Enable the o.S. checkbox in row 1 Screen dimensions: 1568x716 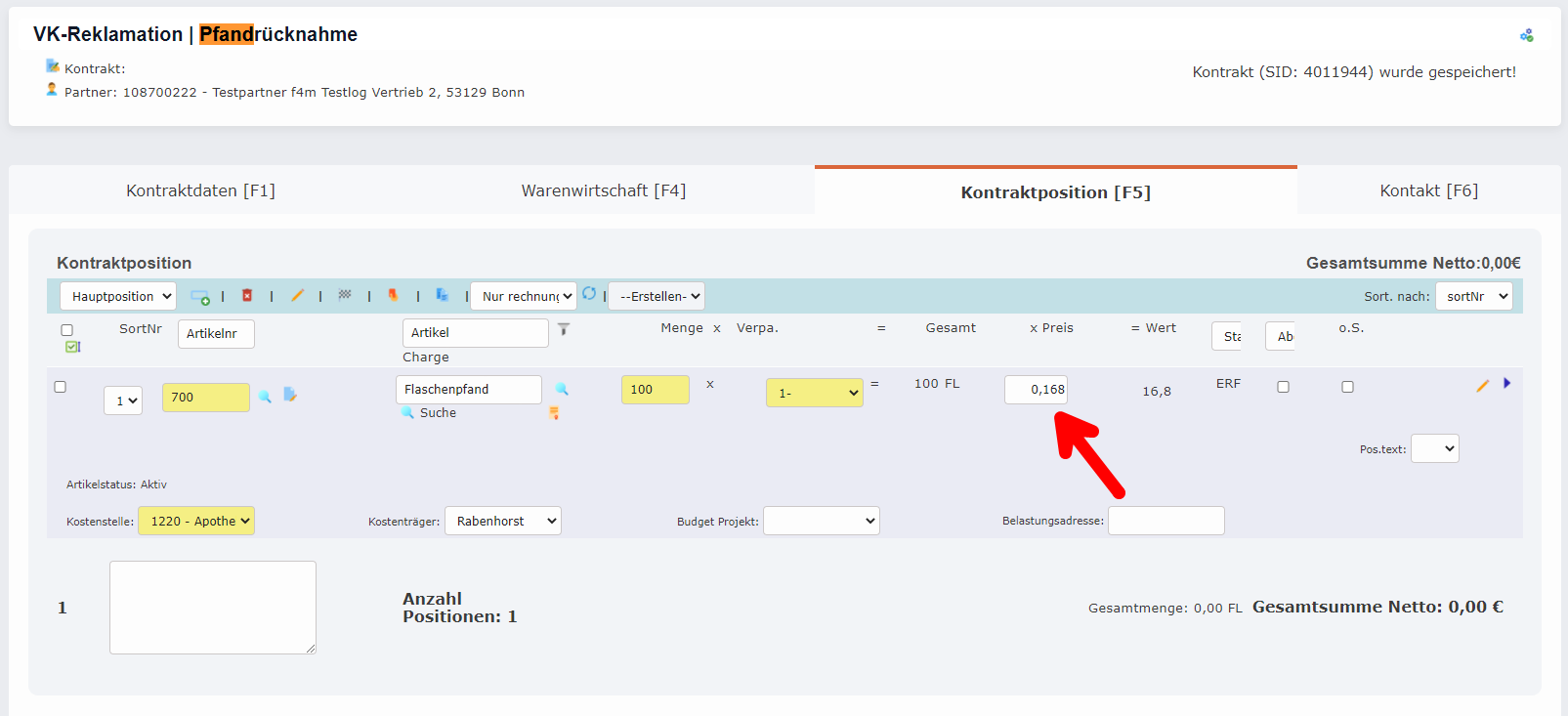(1347, 387)
